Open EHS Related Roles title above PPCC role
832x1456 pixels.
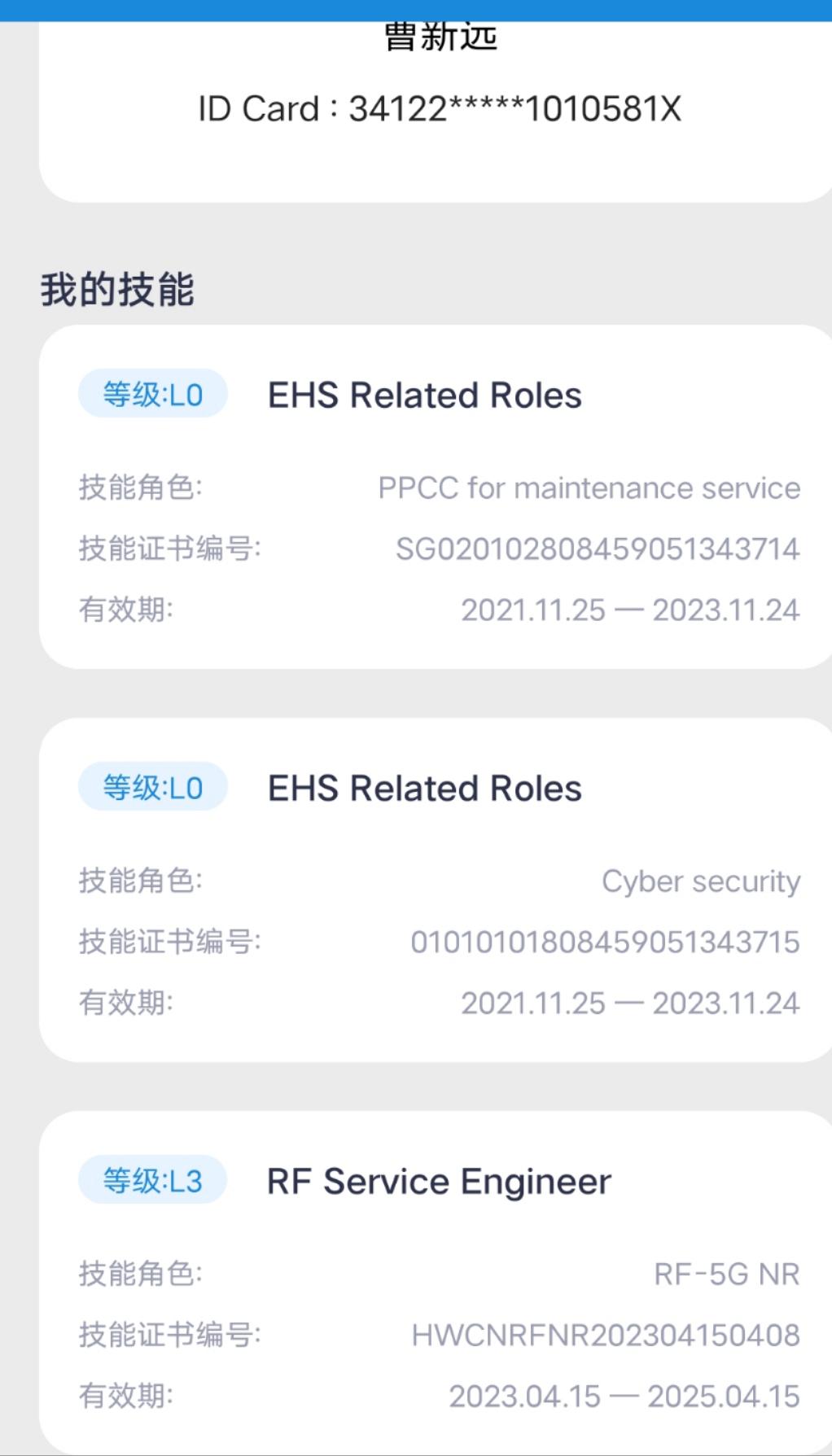click(x=424, y=396)
